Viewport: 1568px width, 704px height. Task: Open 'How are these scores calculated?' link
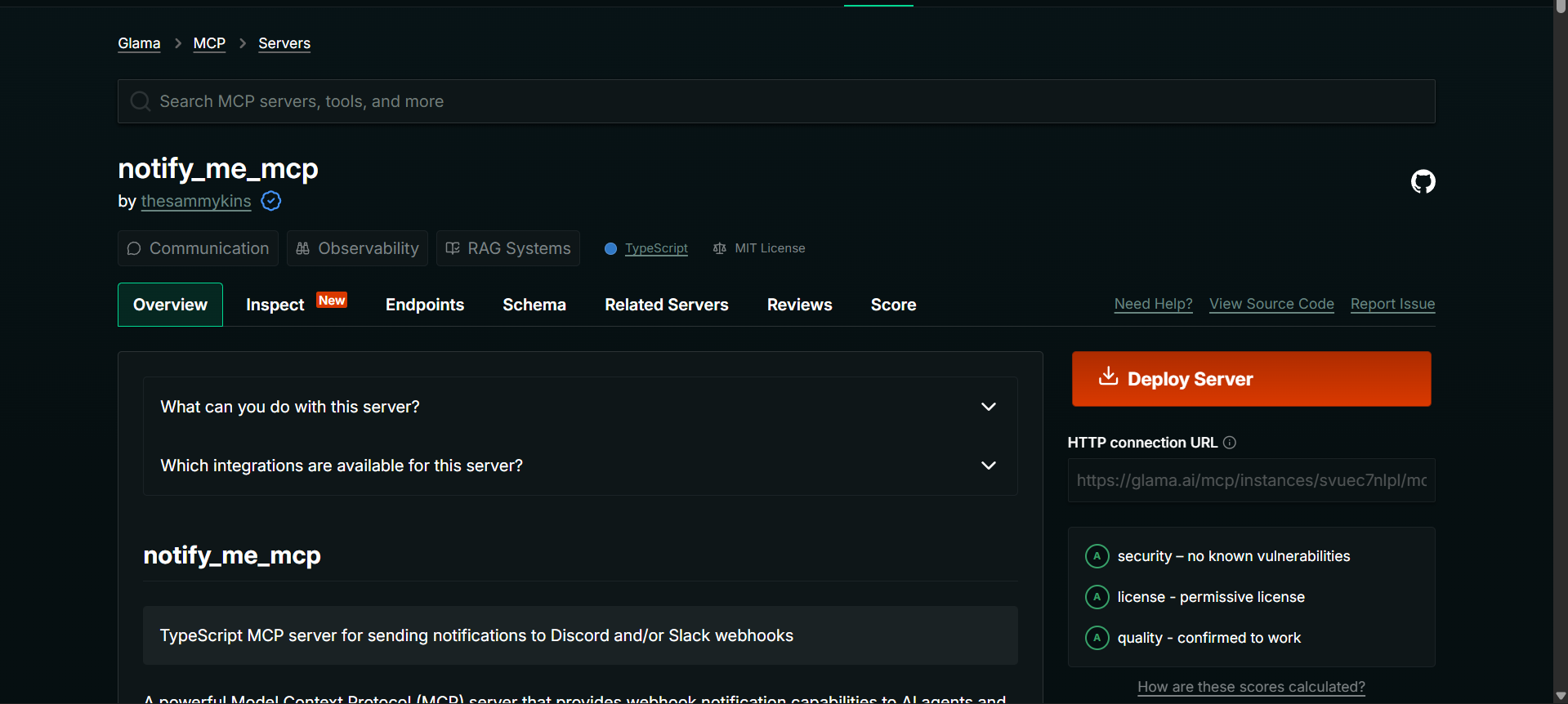pos(1251,687)
